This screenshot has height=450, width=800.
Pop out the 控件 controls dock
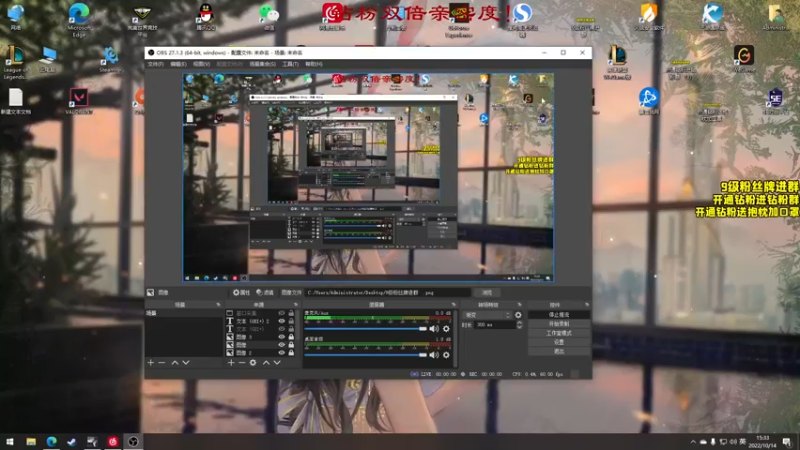(x=587, y=305)
